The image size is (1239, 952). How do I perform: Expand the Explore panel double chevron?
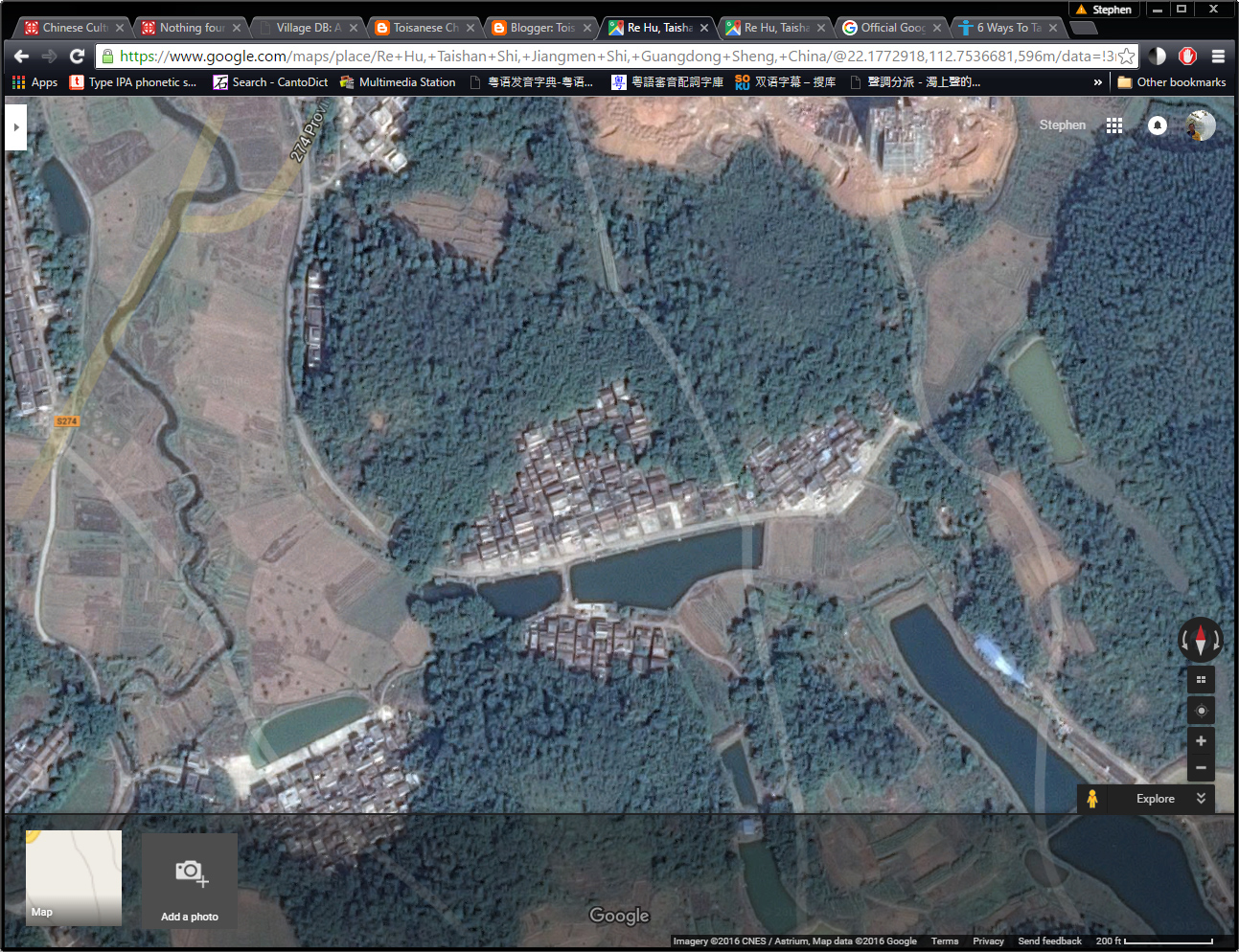point(1201,799)
